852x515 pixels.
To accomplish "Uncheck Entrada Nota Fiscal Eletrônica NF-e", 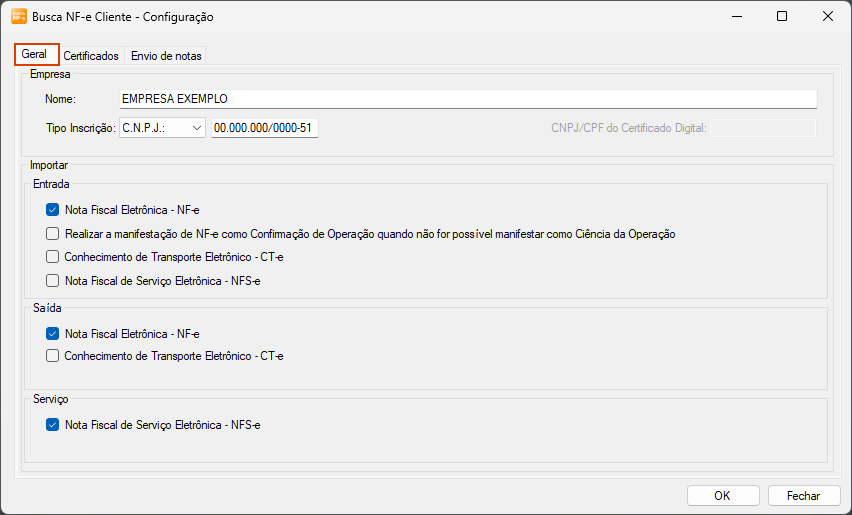I will pos(53,210).
